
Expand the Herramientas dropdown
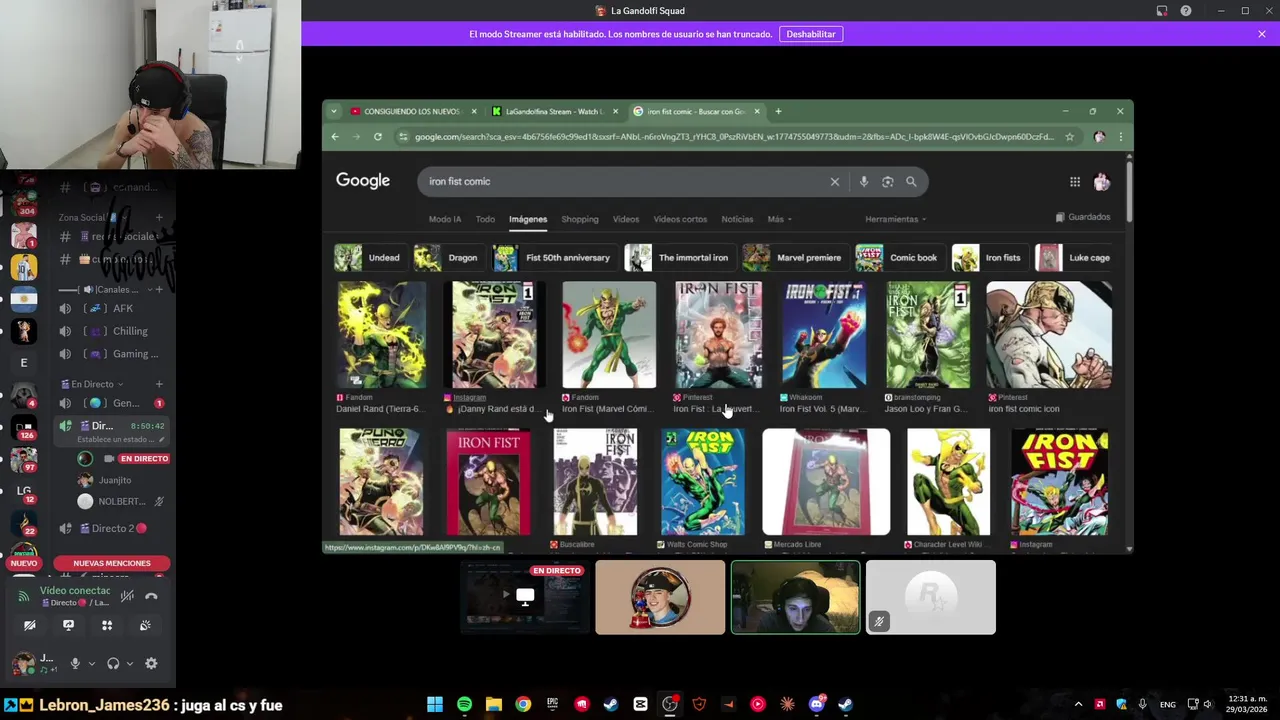(x=895, y=219)
